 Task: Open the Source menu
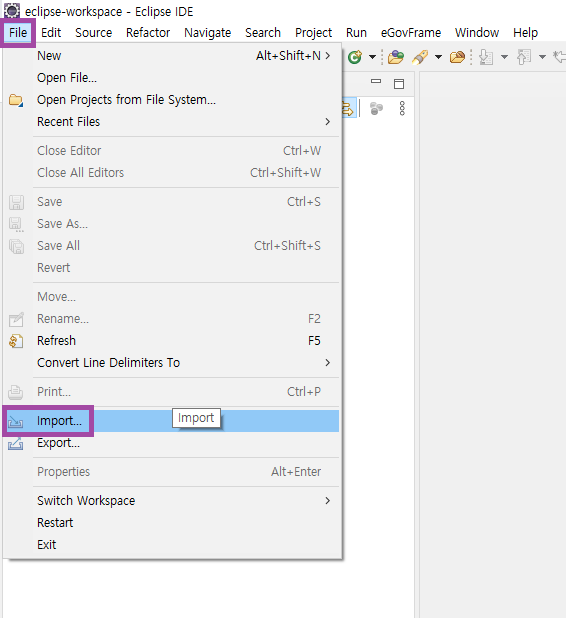(x=93, y=33)
